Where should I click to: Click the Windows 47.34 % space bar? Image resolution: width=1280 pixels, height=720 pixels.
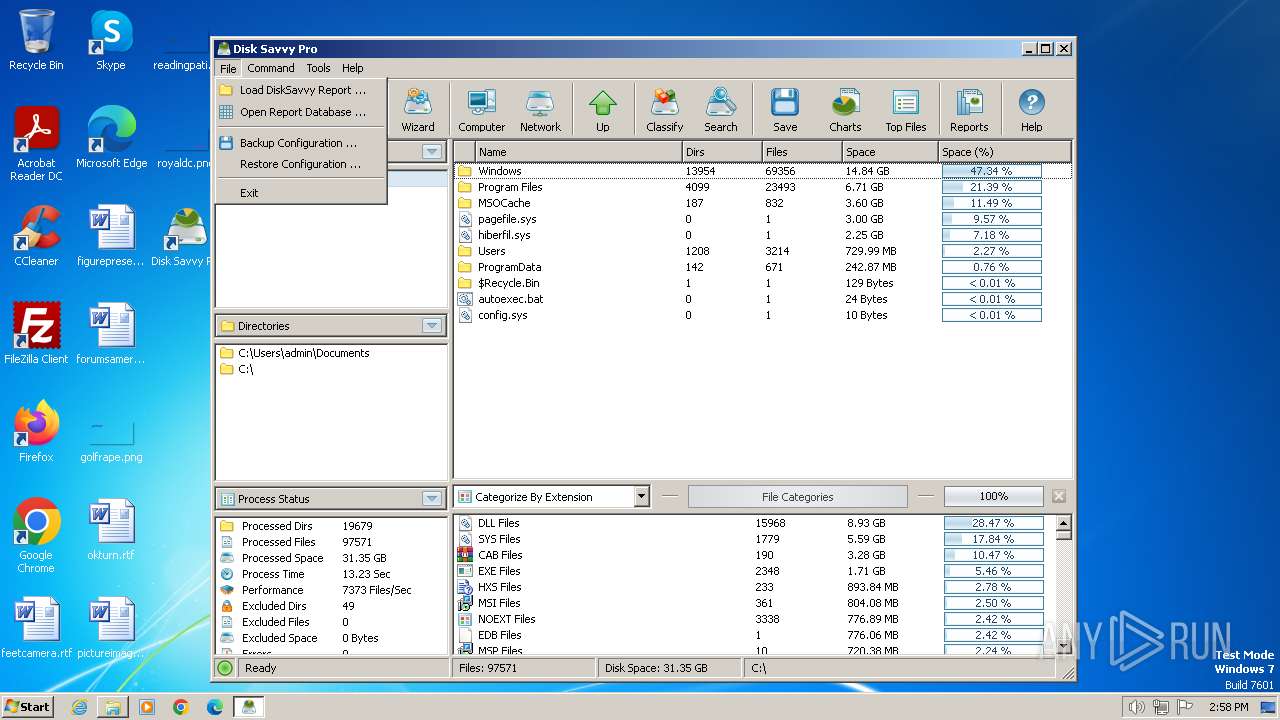tap(991, 171)
